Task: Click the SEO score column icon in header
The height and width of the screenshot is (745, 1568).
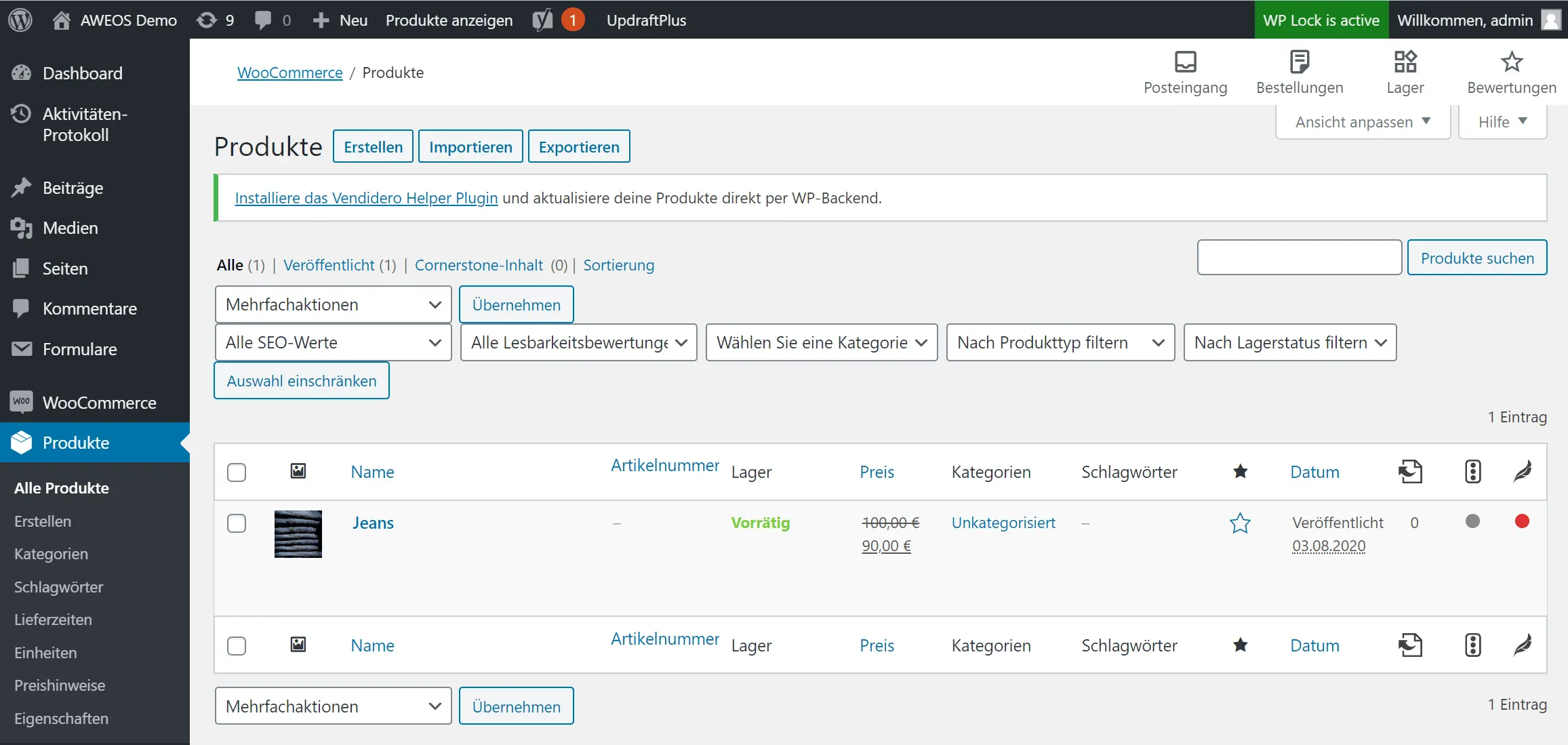Action: coord(1472,471)
